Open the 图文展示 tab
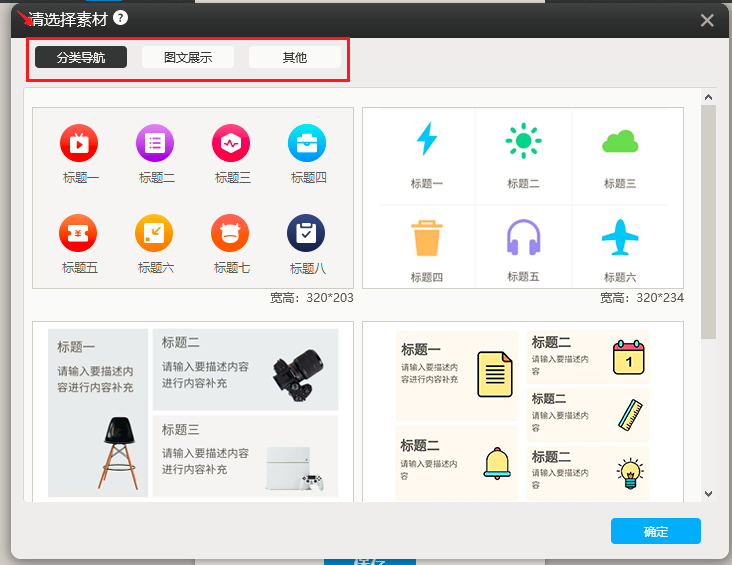The width and height of the screenshot is (732, 565). coord(188,57)
